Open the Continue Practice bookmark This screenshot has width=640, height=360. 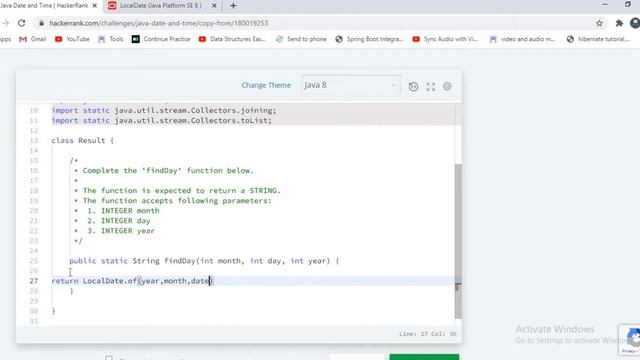[x=161, y=39]
